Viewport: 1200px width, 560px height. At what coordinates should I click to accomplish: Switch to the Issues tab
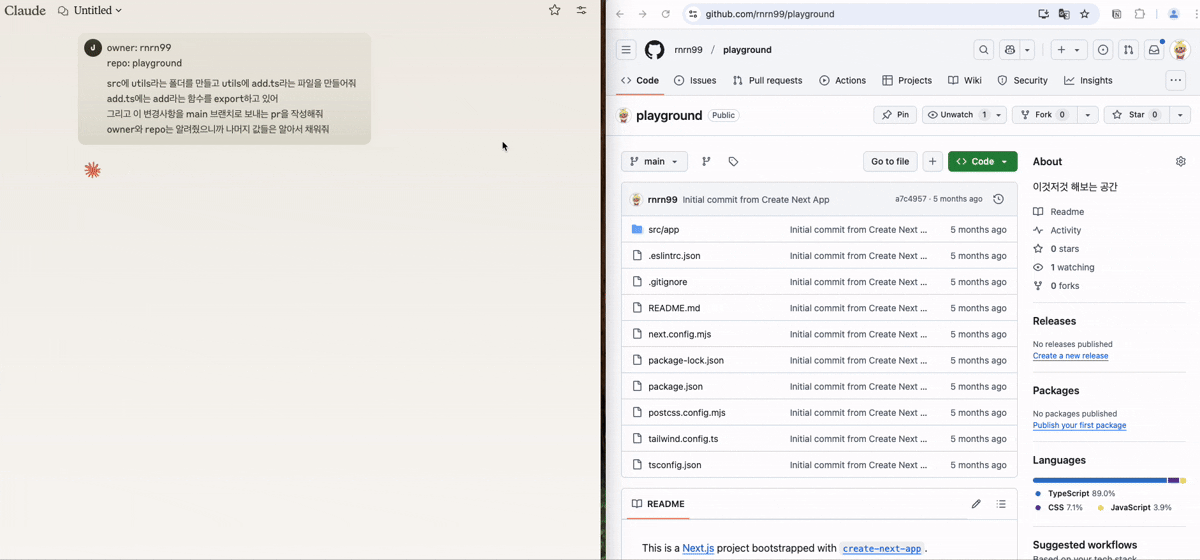tap(695, 80)
